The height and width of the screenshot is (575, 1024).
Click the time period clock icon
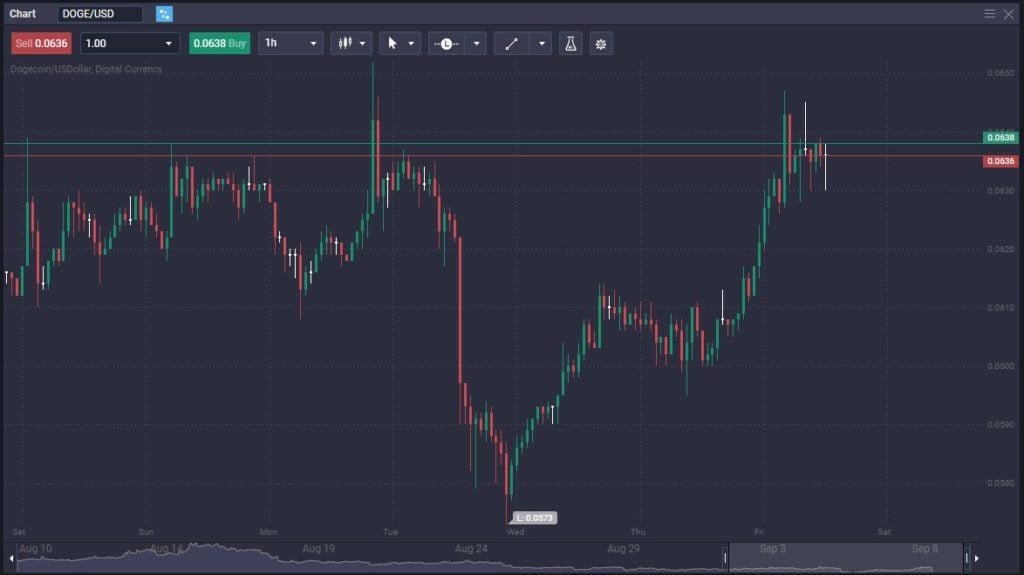click(445, 44)
